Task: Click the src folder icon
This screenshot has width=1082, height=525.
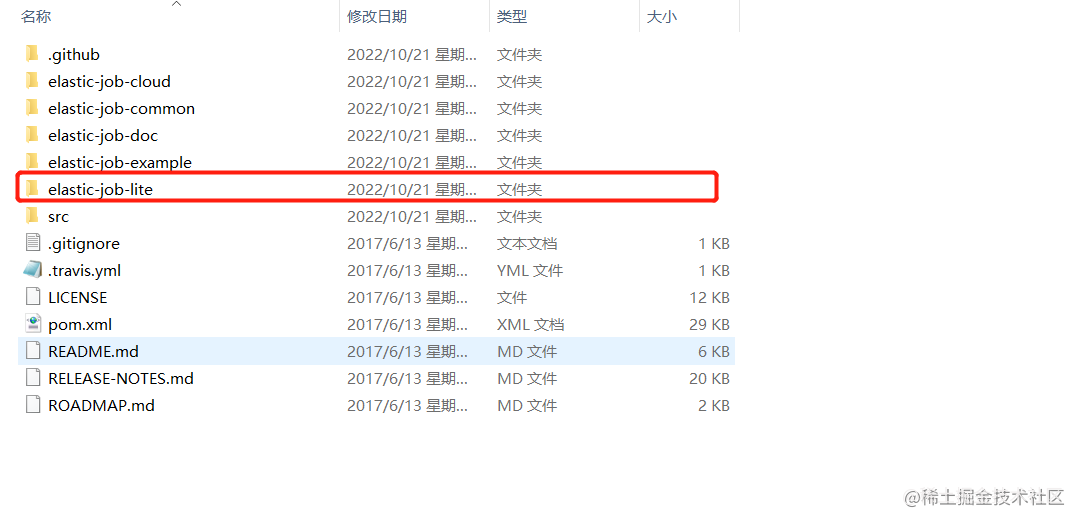Action: pos(32,216)
